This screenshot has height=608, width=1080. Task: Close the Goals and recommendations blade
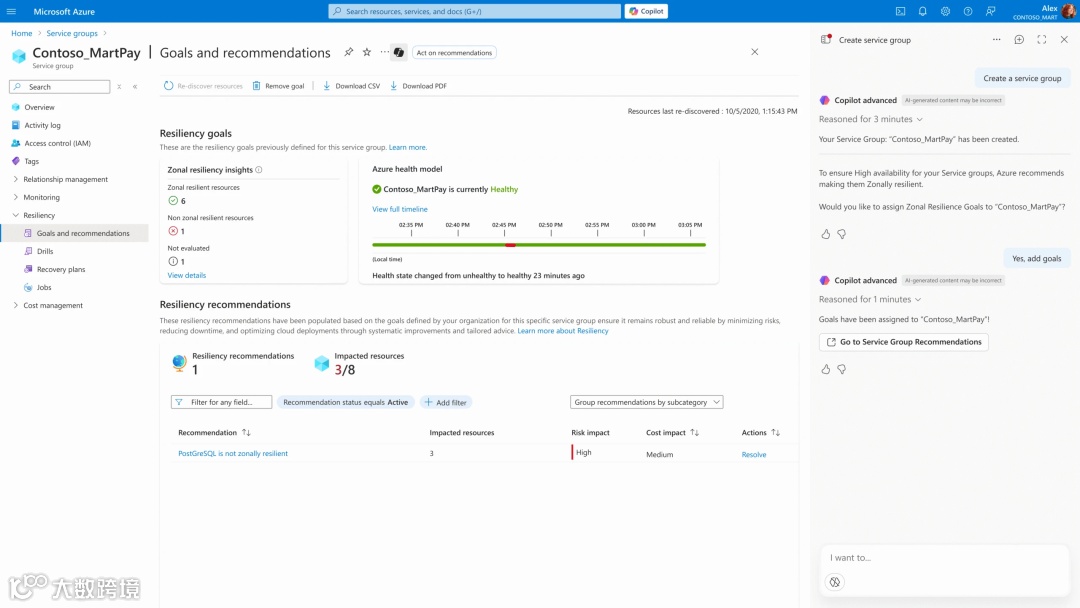click(x=755, y=52)
